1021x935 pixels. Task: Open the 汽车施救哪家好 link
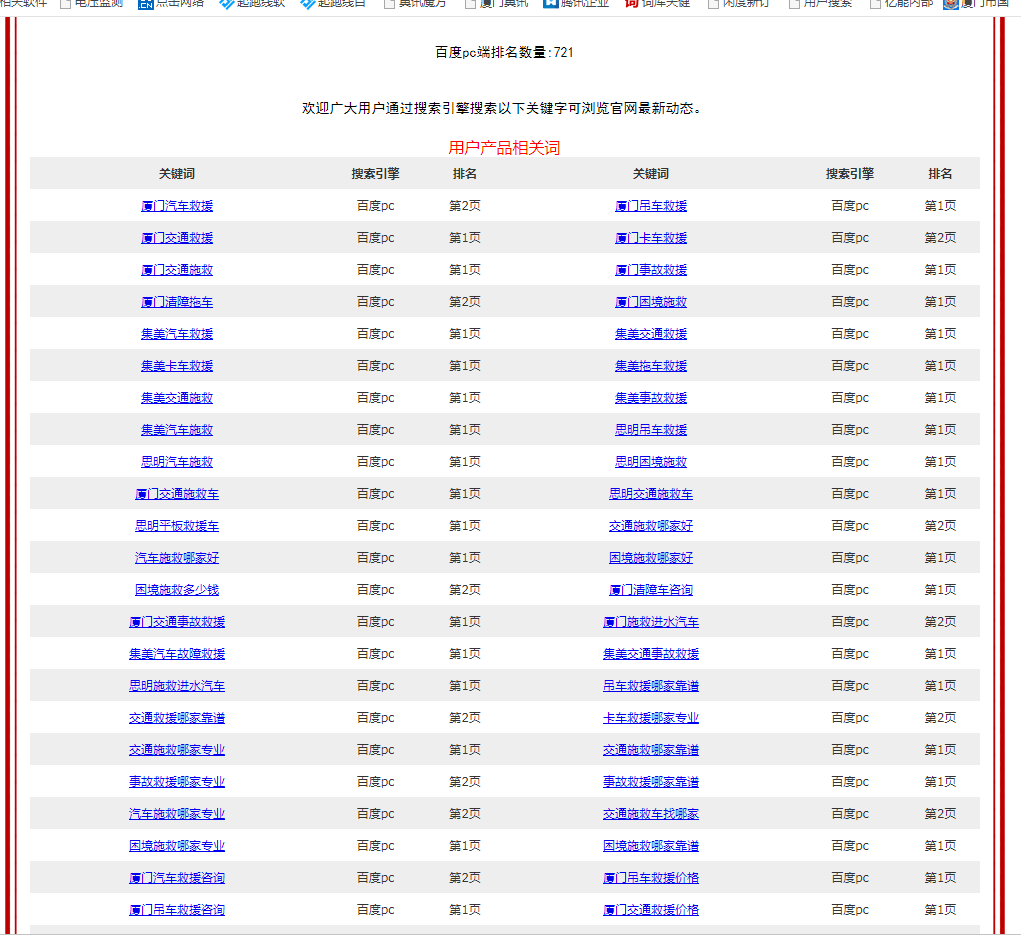coord(177,558)
